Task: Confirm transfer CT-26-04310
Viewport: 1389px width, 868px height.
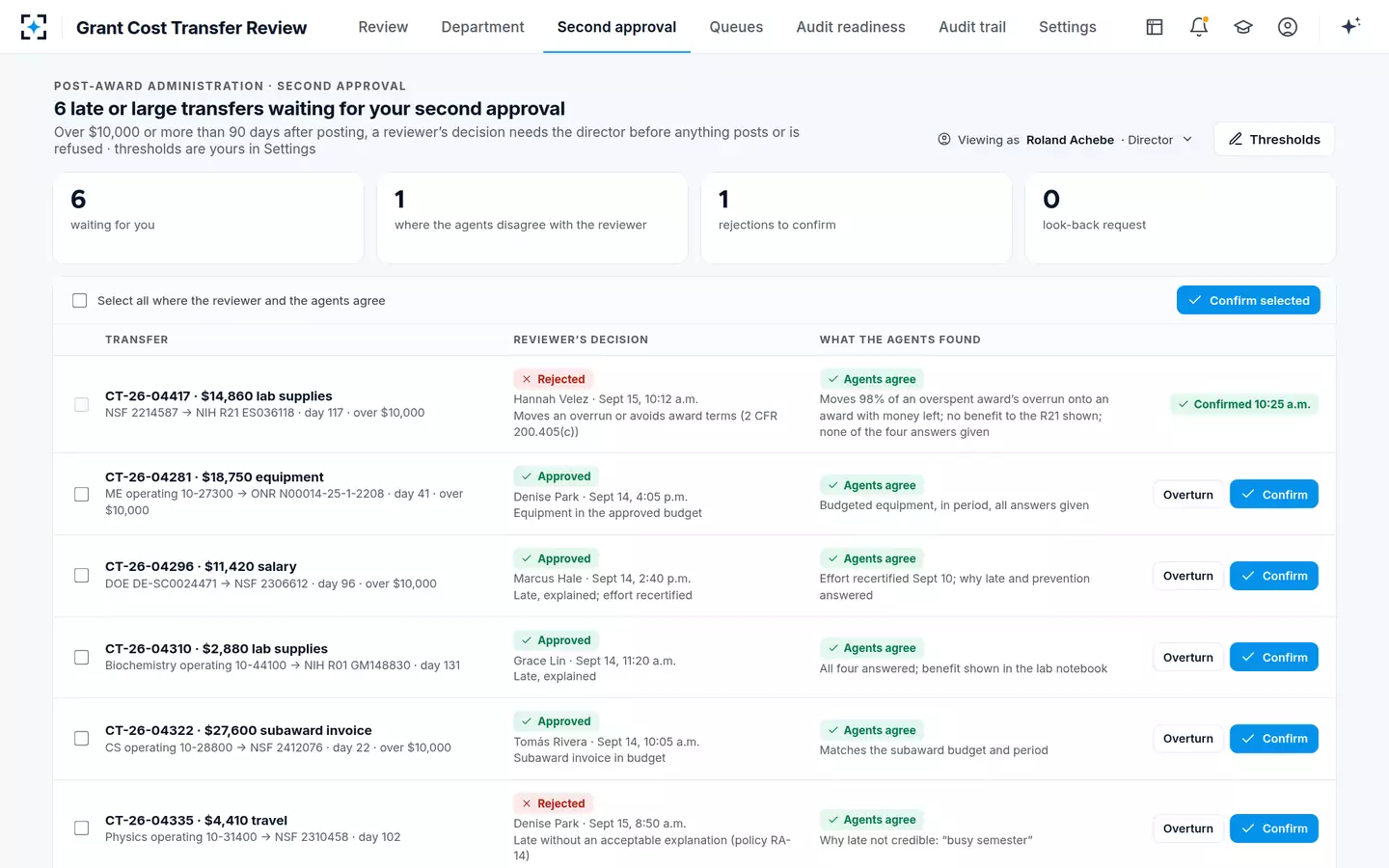Action: click(x=1274, y=658)
